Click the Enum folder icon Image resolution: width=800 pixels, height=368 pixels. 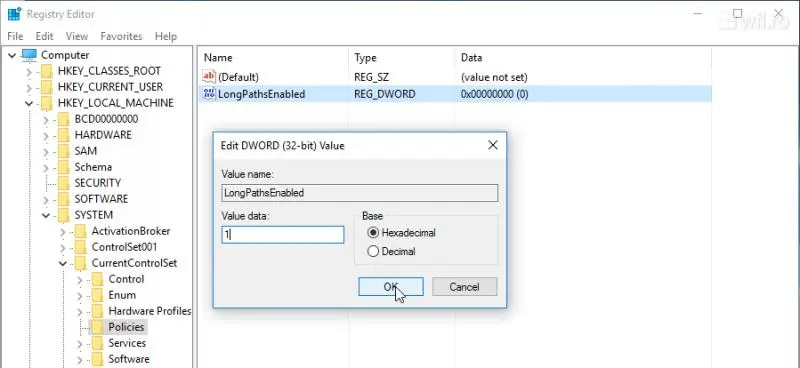(97, 295)
